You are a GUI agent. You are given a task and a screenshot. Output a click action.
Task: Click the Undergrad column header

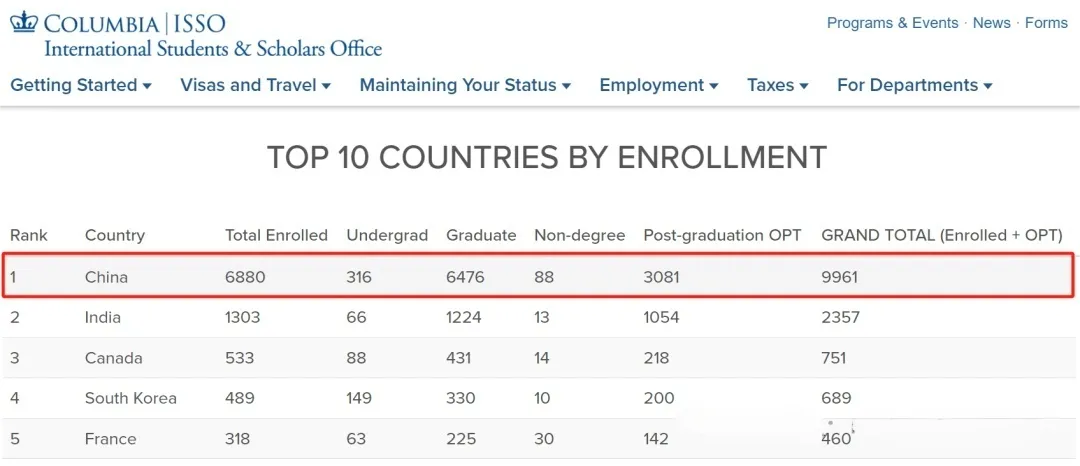tap(387, 236)
